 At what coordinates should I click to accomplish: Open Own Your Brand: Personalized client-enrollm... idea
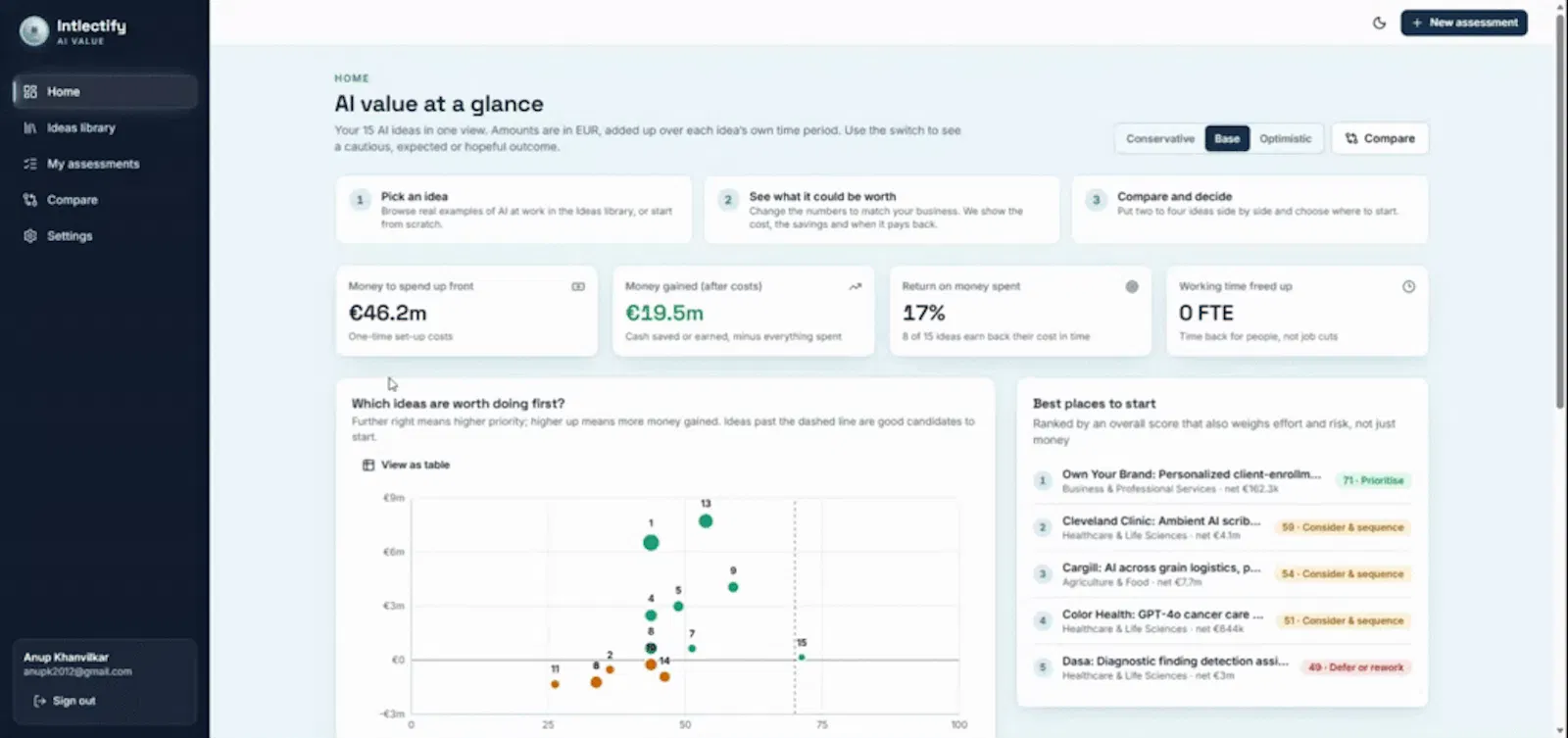click(x=1222, y=480)
